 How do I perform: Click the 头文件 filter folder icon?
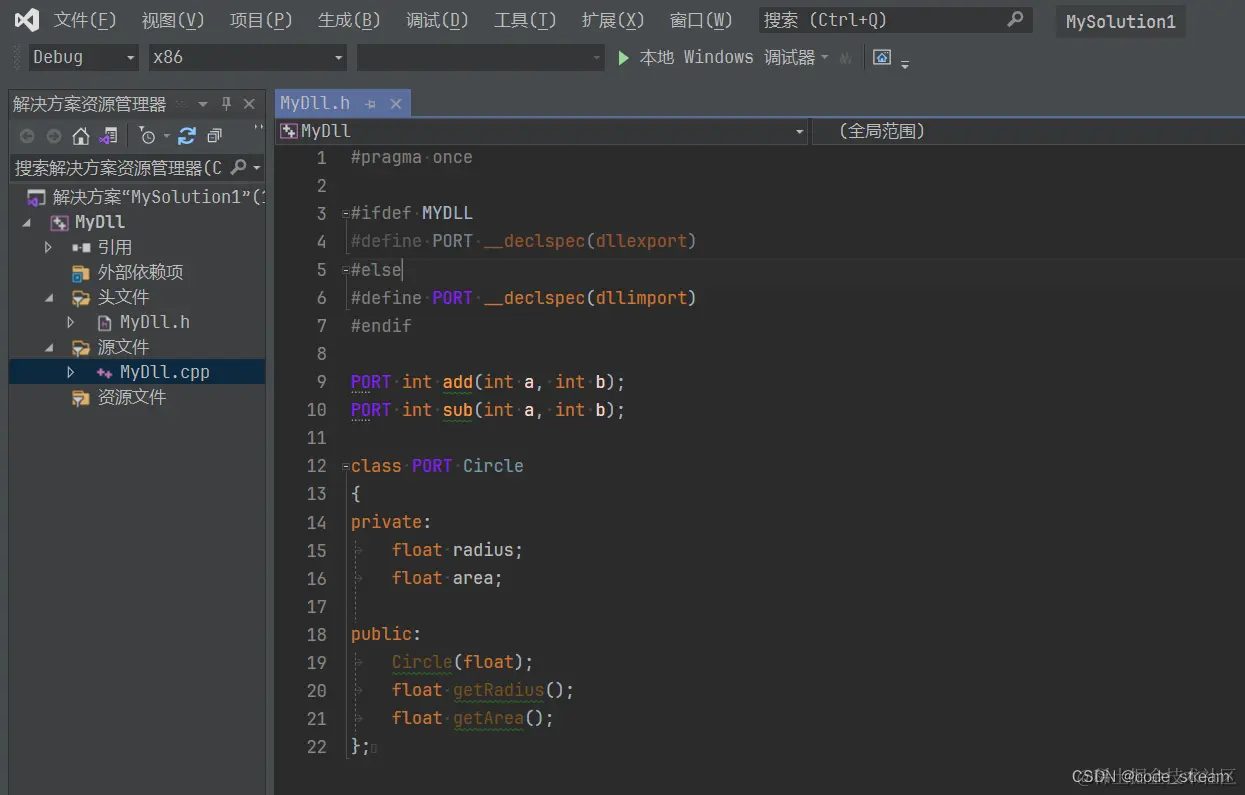pos(81,297)
